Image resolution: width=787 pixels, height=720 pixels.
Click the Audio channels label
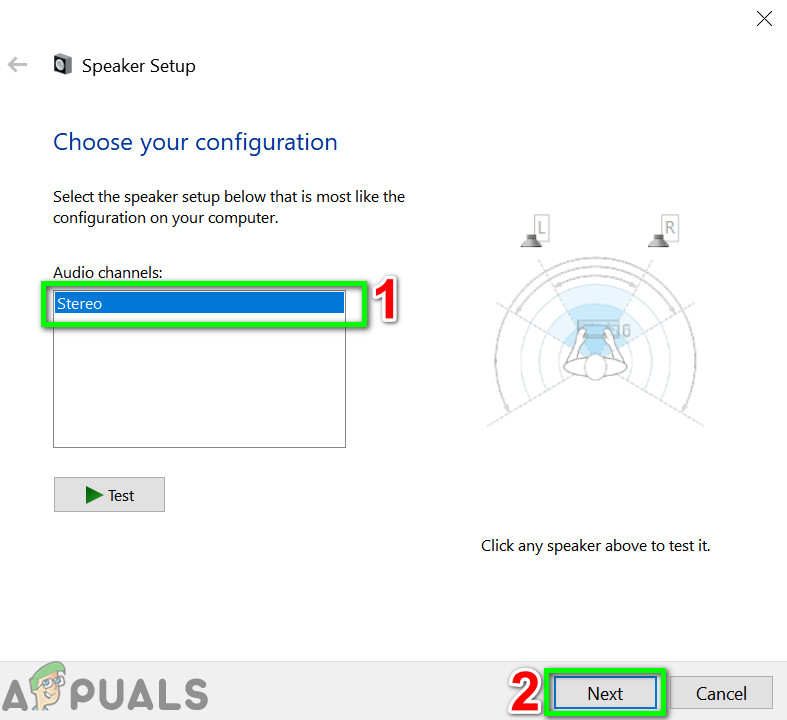(x=108, y=272)
